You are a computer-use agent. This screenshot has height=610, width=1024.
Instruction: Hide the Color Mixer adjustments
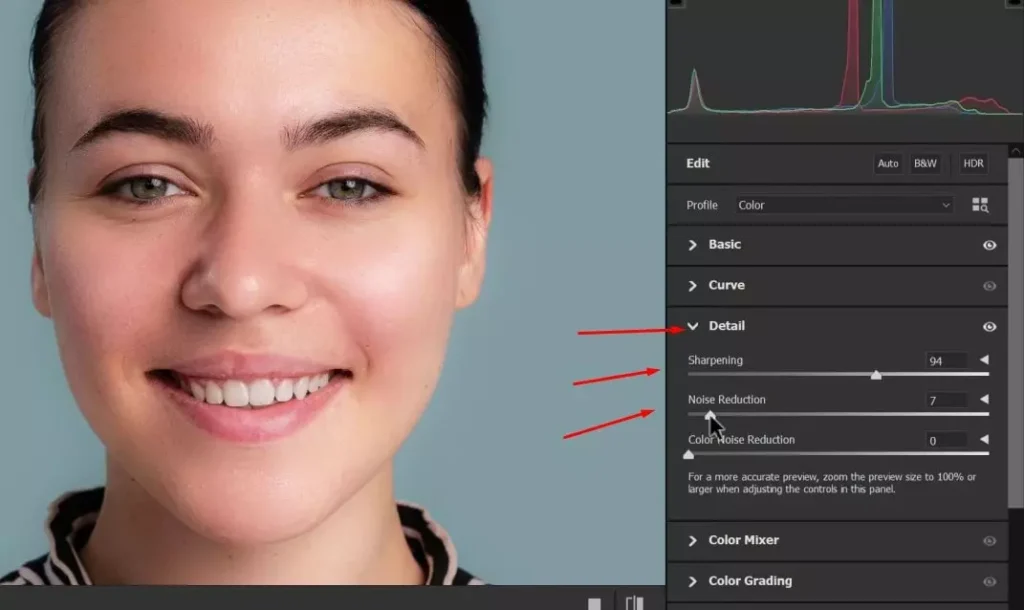click(x=989, y=540)
